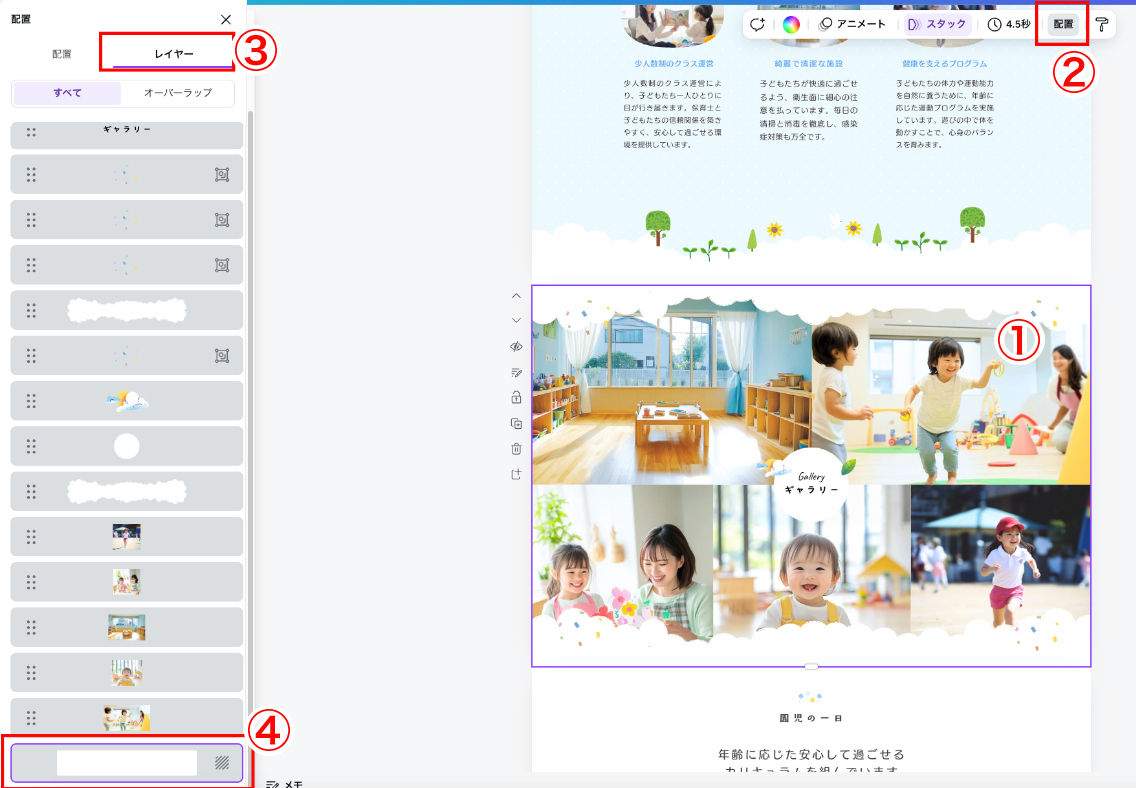The width and height of the screenshot is (1136, 788).
Task: Switch to the 配置 tab in the panel
Action: click(62, 54)
